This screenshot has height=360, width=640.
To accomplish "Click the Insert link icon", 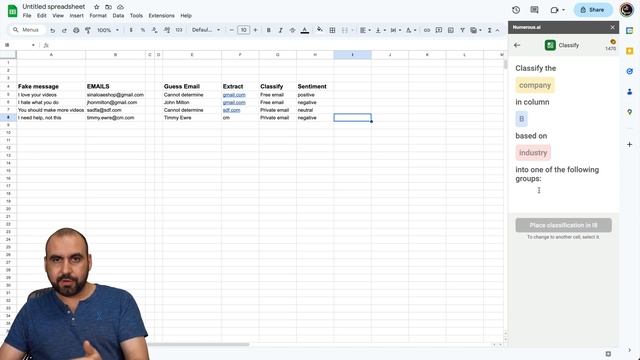I will (427, 30).
